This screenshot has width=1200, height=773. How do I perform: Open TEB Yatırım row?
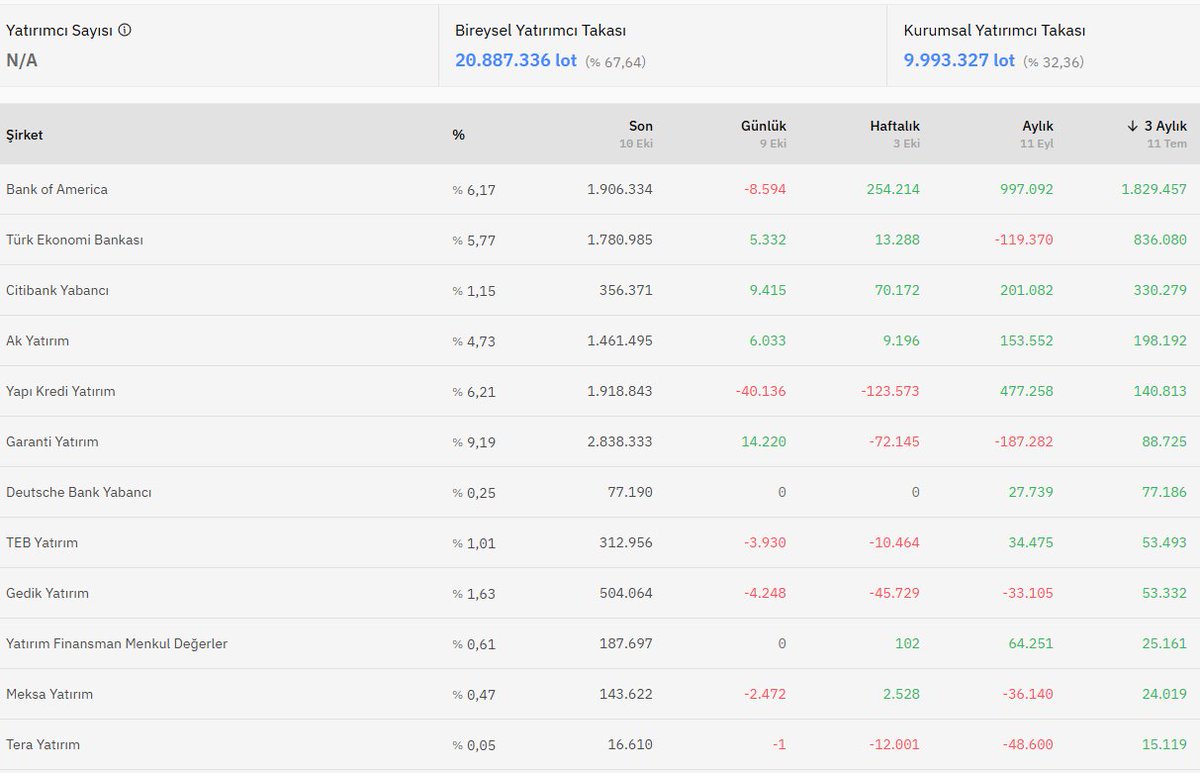(x=600, y=543)
